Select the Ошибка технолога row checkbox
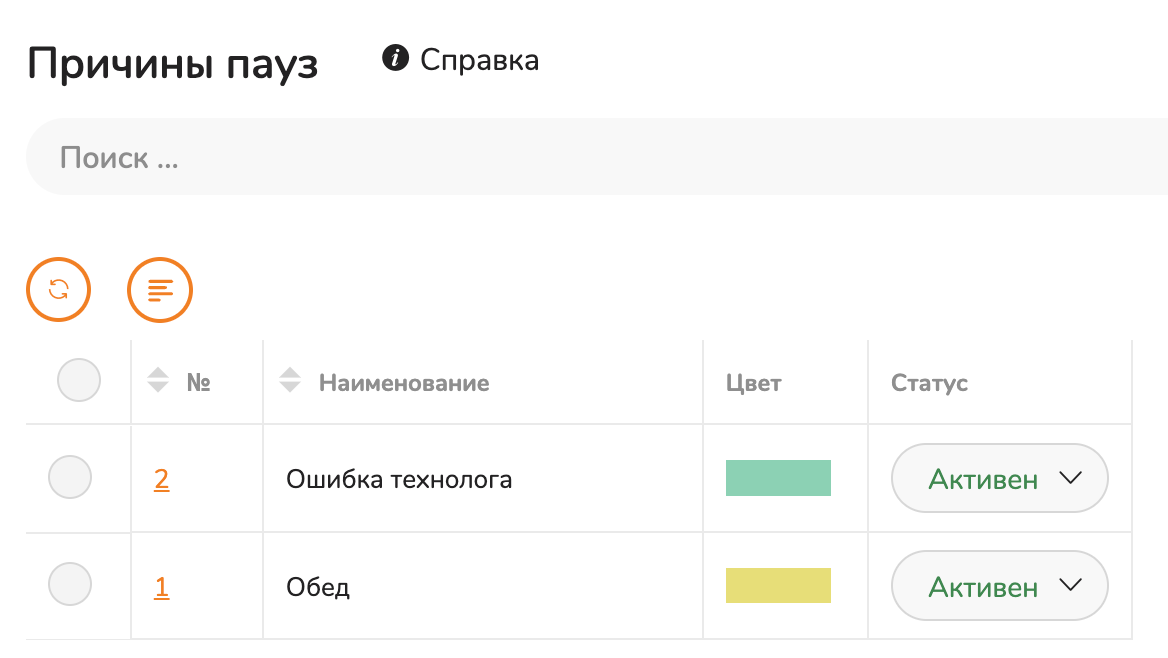Viewport: 1168px width, 658px height. pos(70,477)
